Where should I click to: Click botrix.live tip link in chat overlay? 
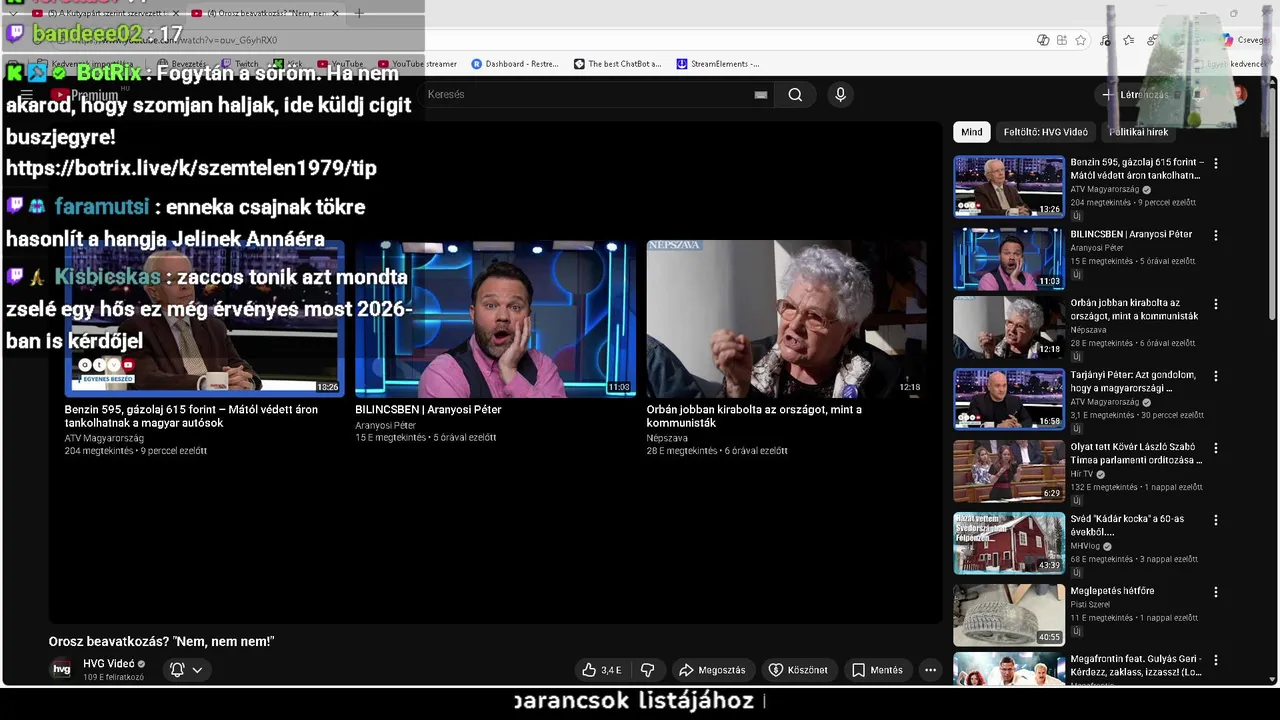pyautogui.click(x=191, y=168)
